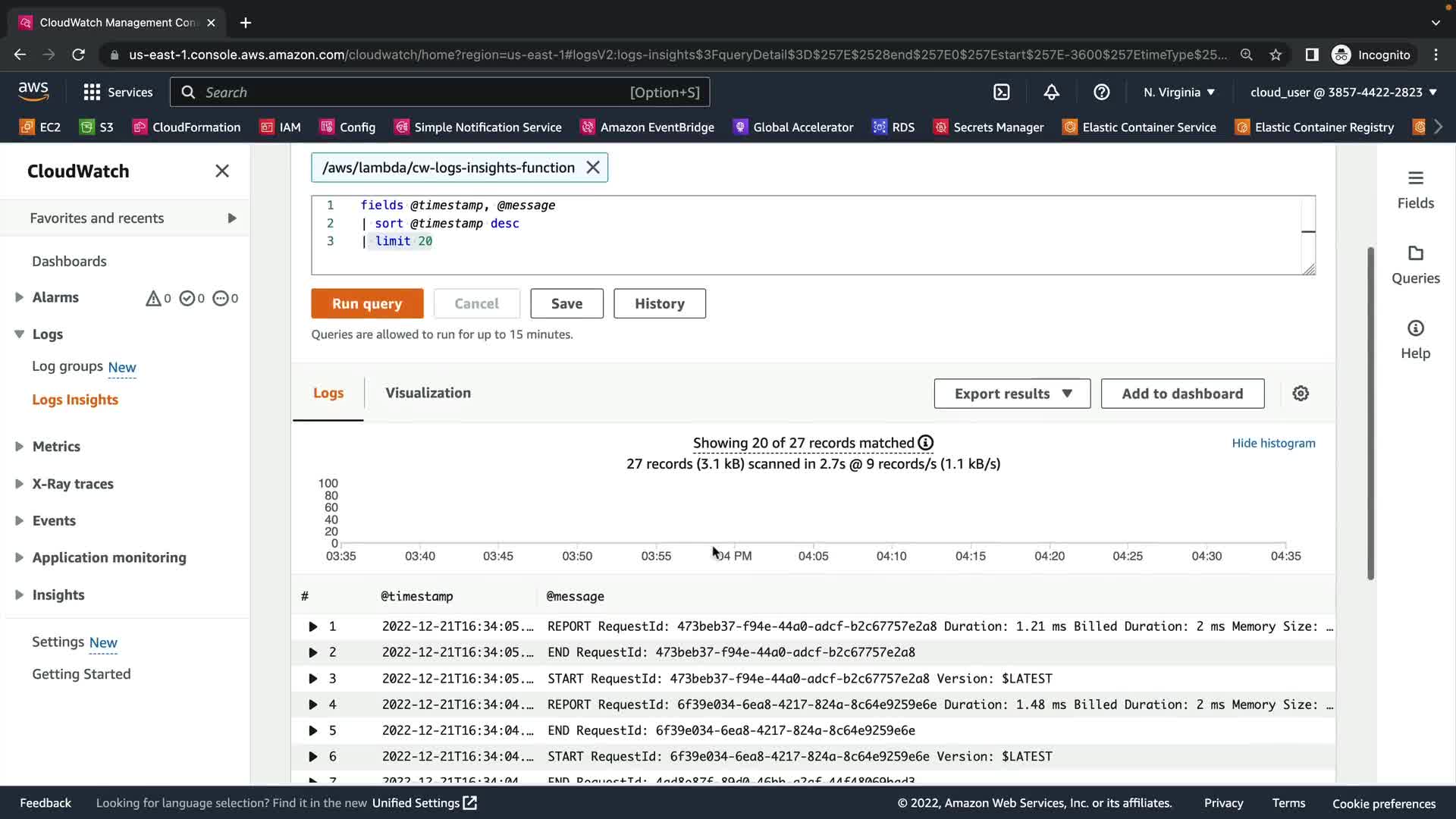
Task: Remove the cw-logs-insights-function log group tag
Action: click(x=593, y=168)
